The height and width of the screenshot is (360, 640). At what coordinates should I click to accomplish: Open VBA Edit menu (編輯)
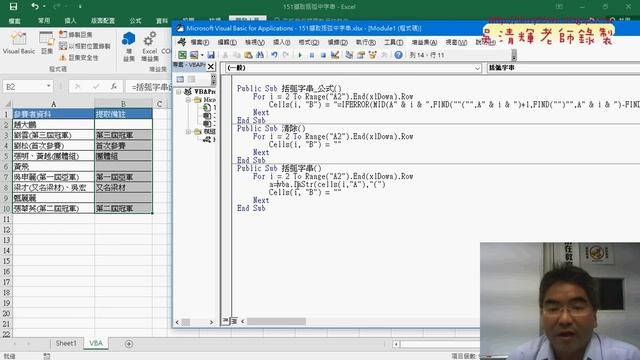click(x=227, y=42)
